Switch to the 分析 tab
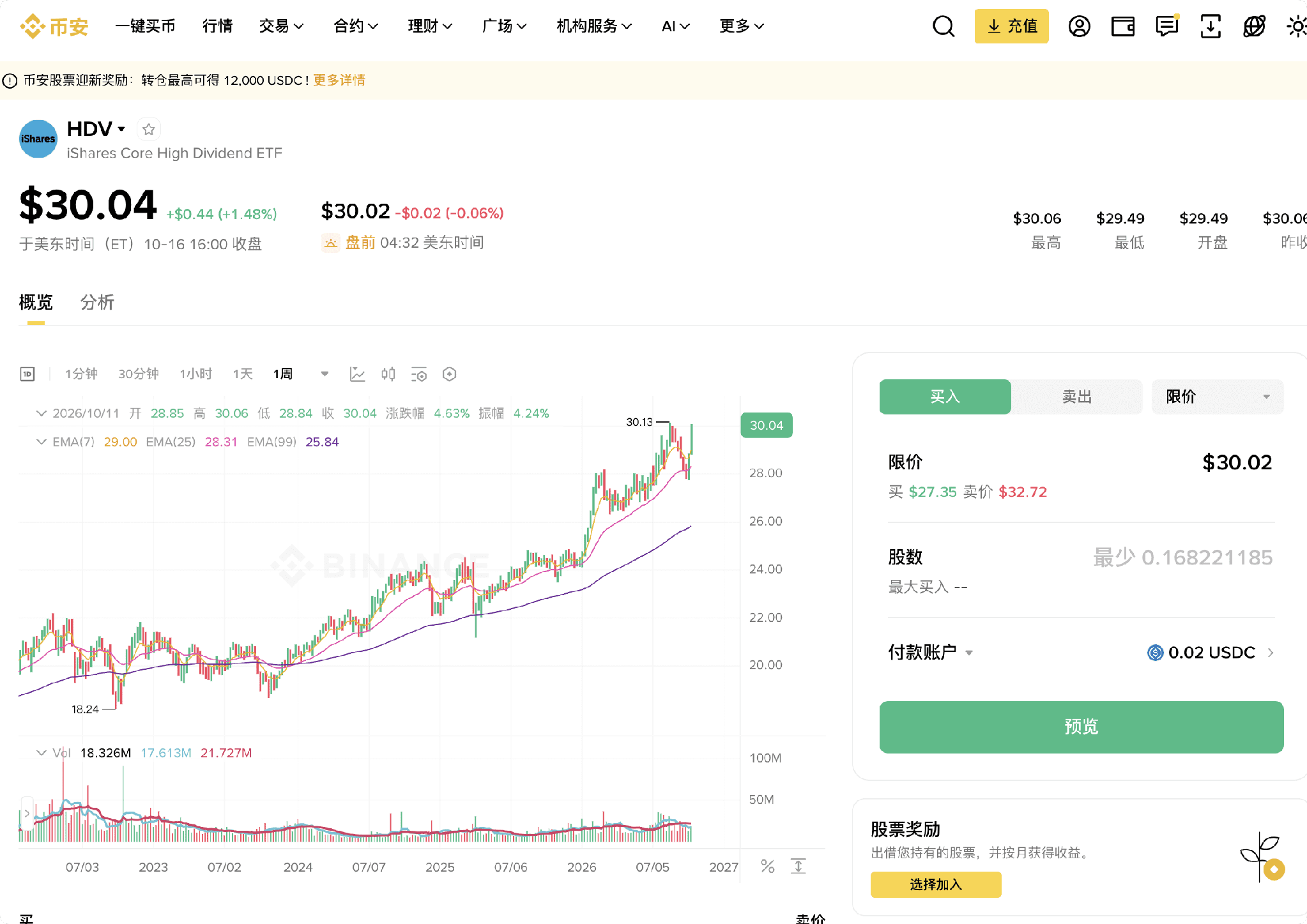1307x924 pixels. coord(97,302)
